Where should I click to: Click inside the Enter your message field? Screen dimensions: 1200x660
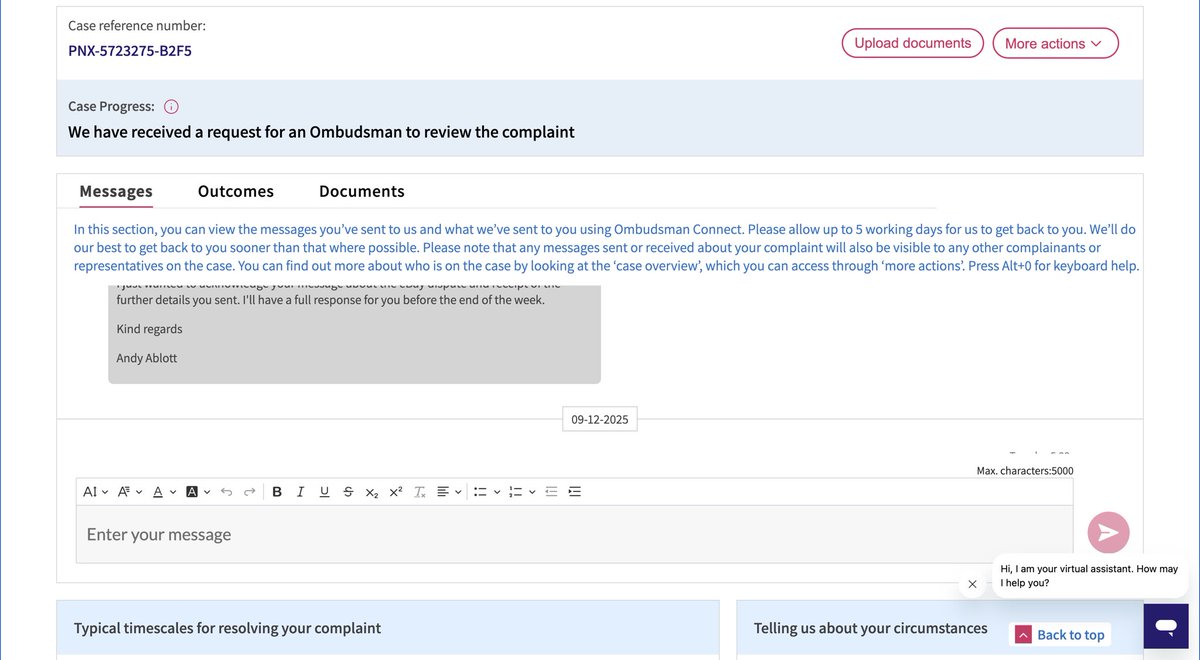[400, 534]
